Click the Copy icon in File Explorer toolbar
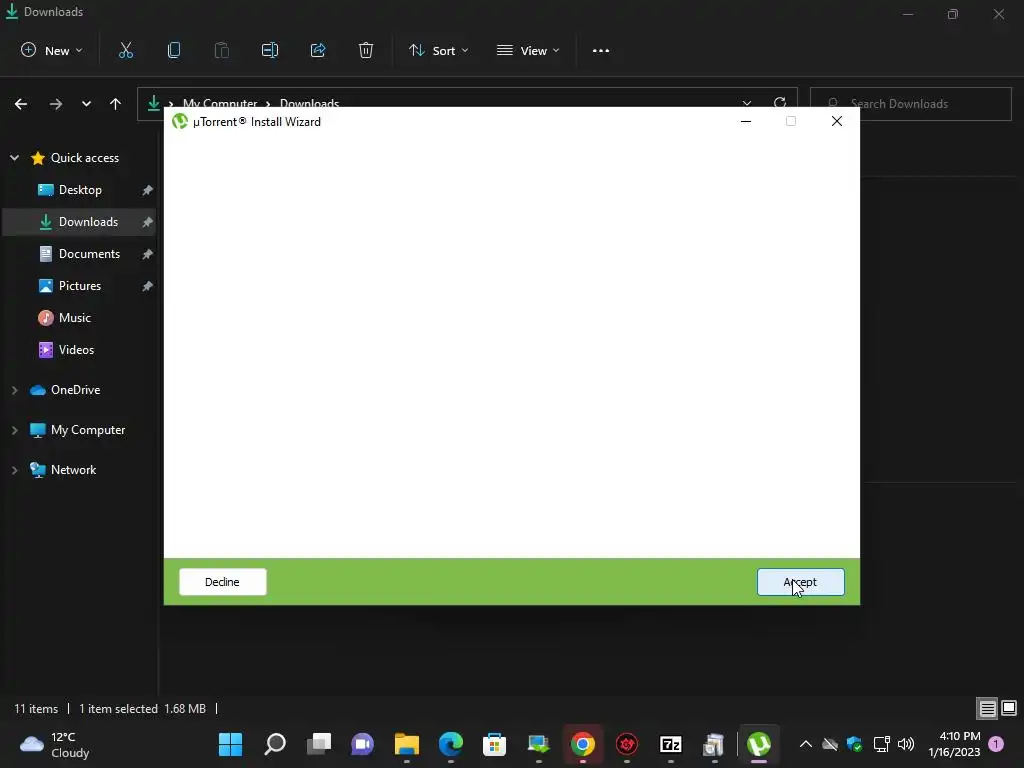Image resolution: width=1024 pixels, height=768 pixels. tap(174, 50)
